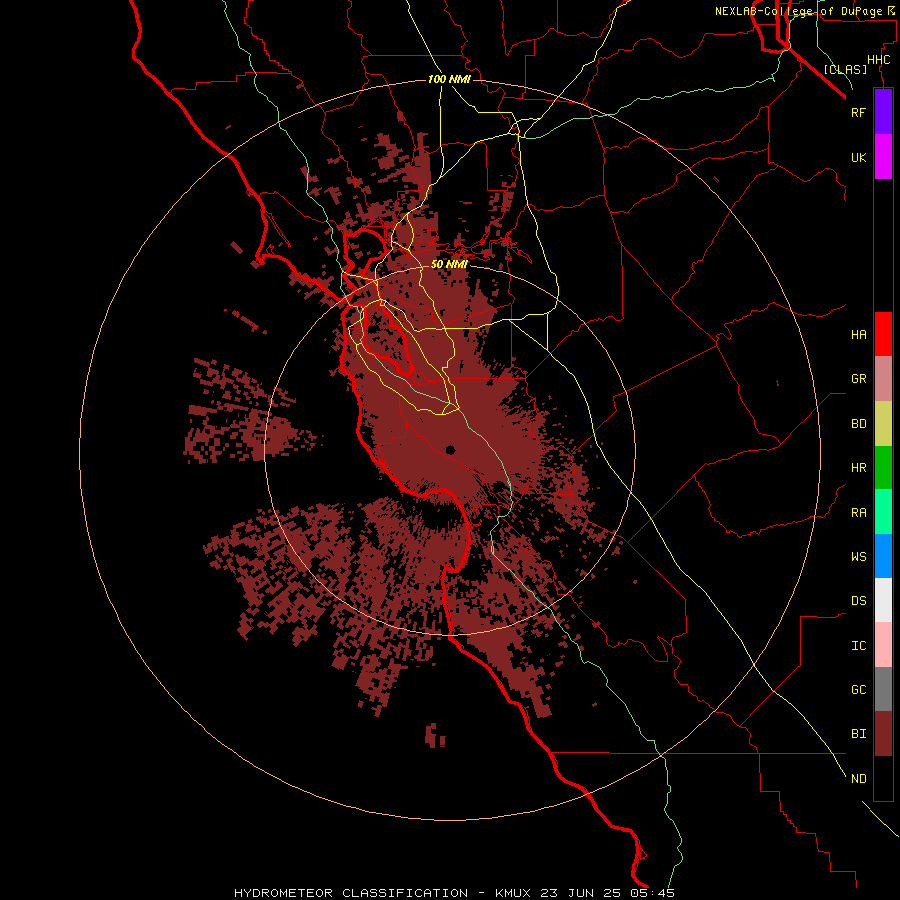
Task: Click the WS legend label
Action: pyautogui.click(x=858, y=556)
